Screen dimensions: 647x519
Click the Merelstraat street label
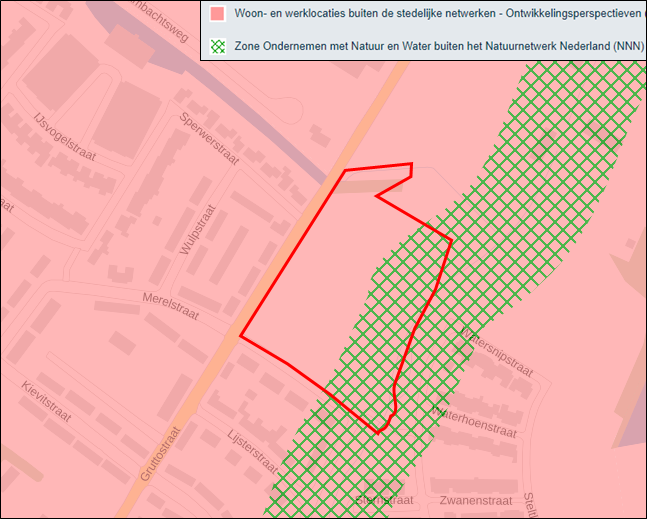click(x=171, y=306)
